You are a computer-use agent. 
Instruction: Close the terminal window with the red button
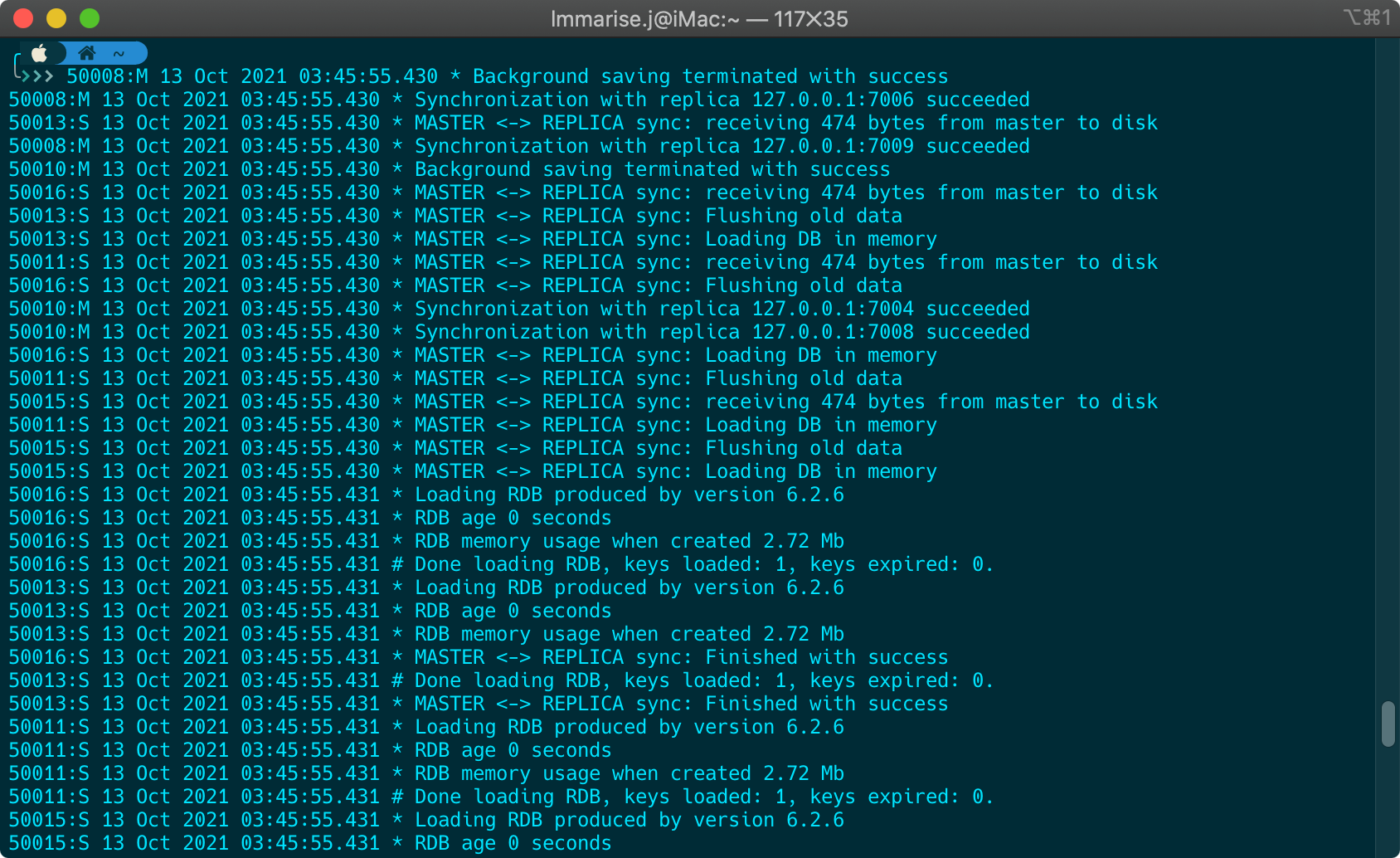tap(23, 18)
